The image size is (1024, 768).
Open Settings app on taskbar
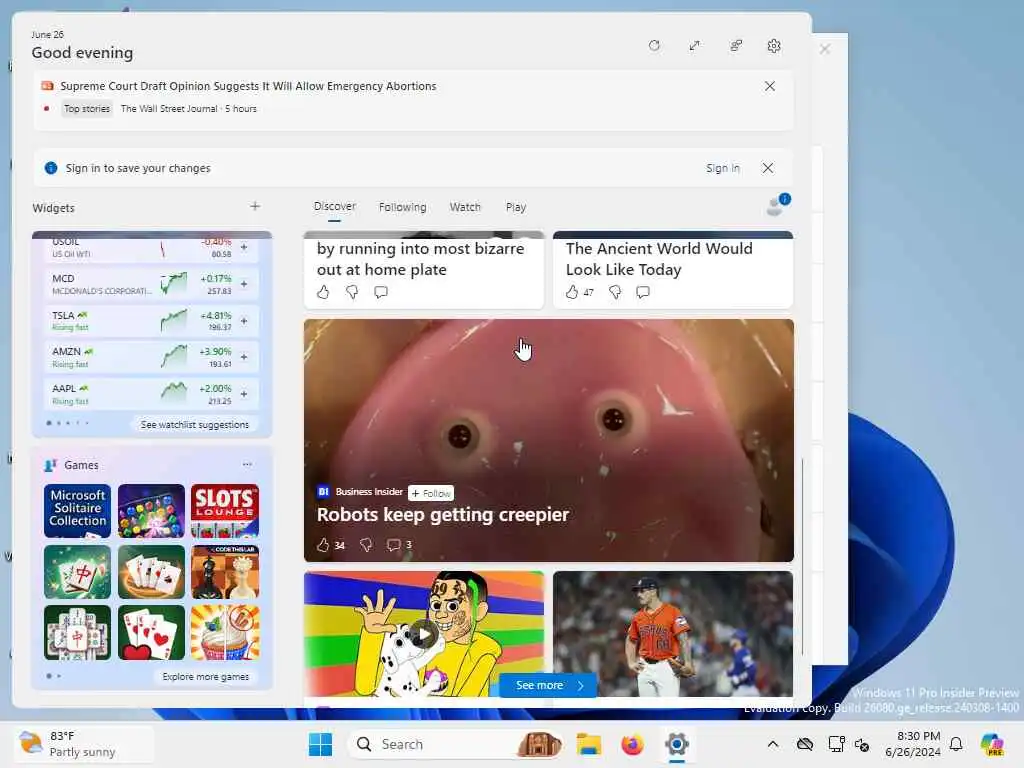tap(677, 744)
